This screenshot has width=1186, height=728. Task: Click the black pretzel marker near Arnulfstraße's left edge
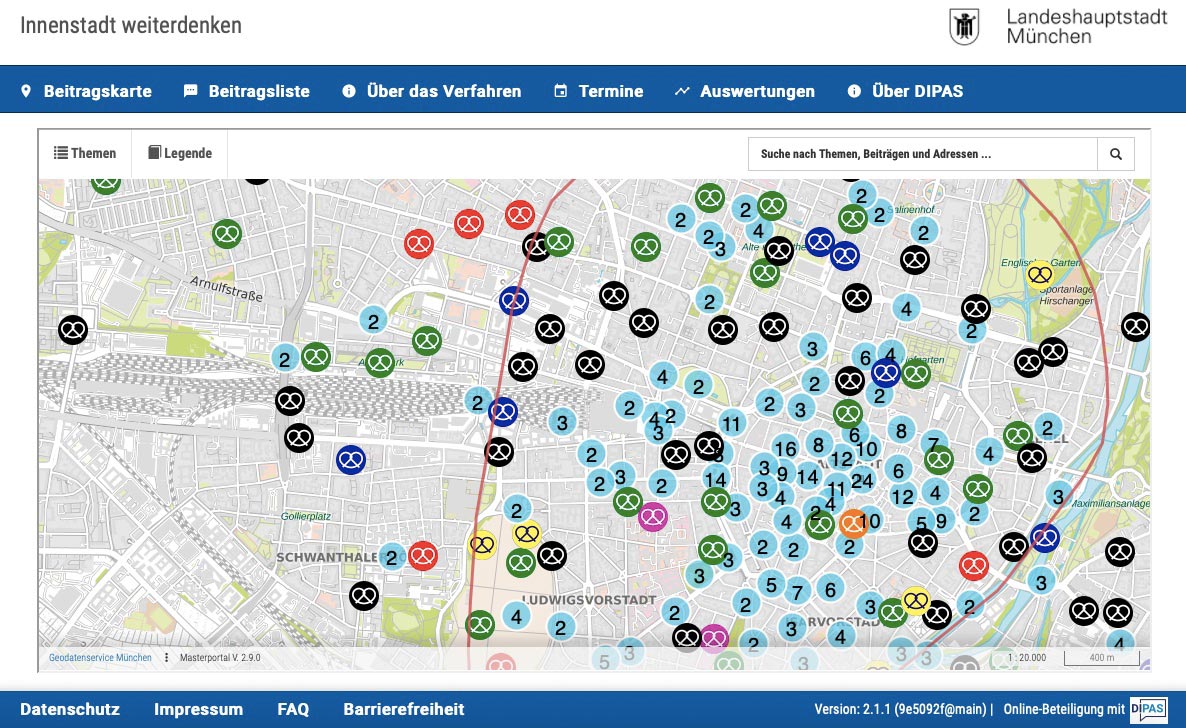click(x=73, y=329)
